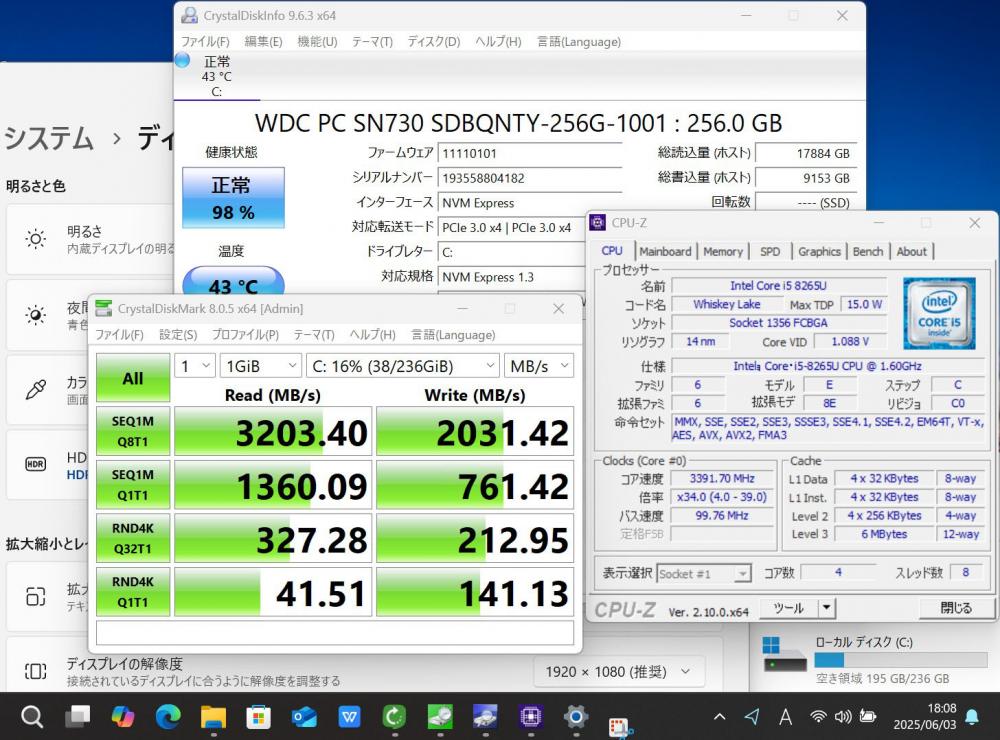Open CrystalDiskMark 設定(S) menu
Screen dimensions: 1000x740
178,335
